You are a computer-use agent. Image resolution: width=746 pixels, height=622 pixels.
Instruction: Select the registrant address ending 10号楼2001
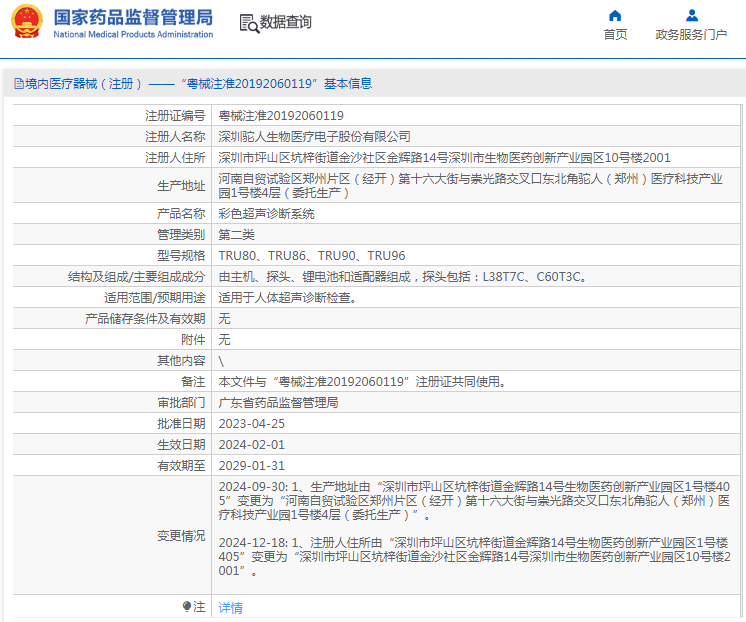tap(444, 158)
